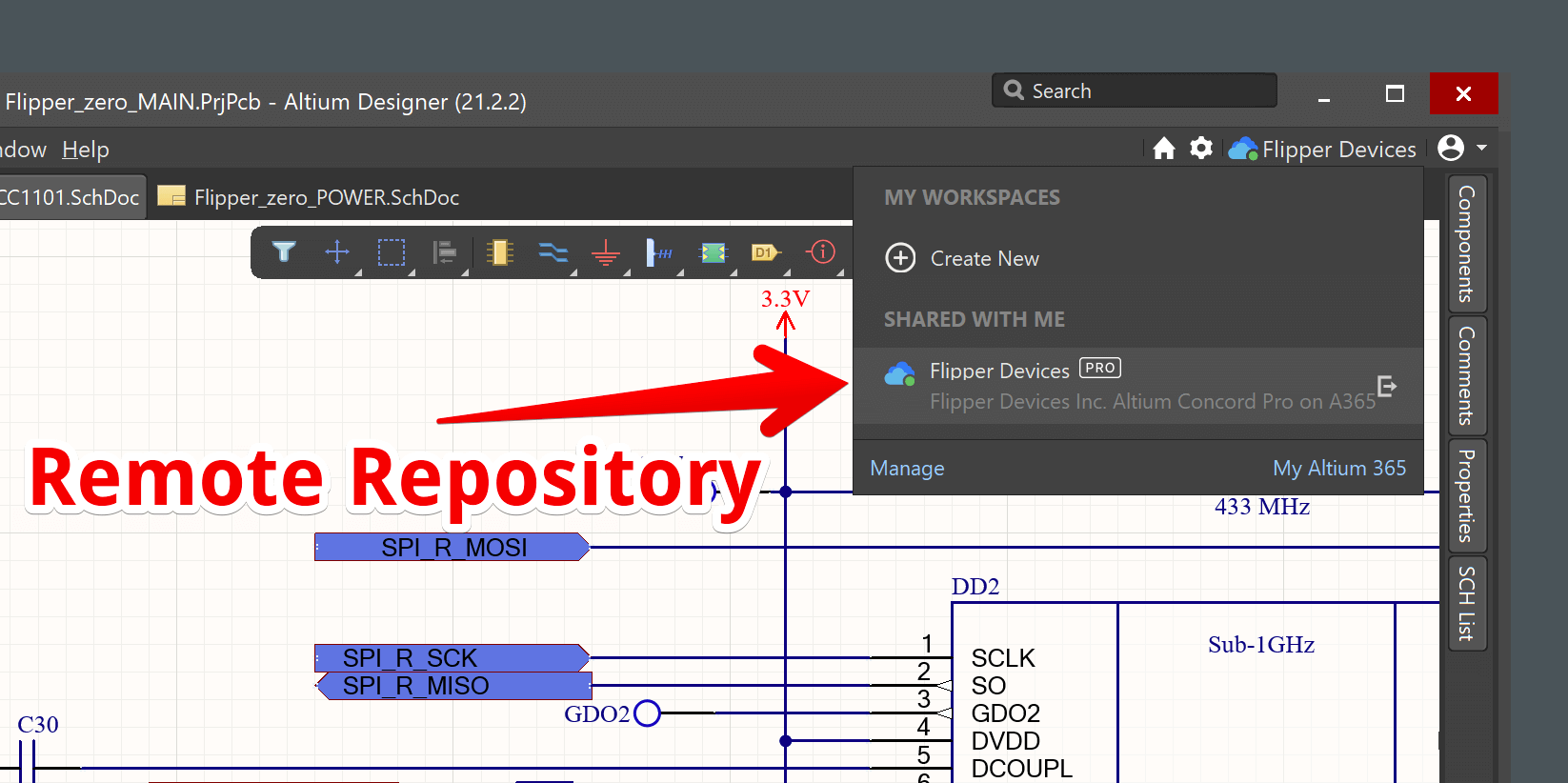This screenshot has width=1568, height=783.
Task: Click the Flipper Devices workspace button in the menu bar
Action: point(1322,150)
